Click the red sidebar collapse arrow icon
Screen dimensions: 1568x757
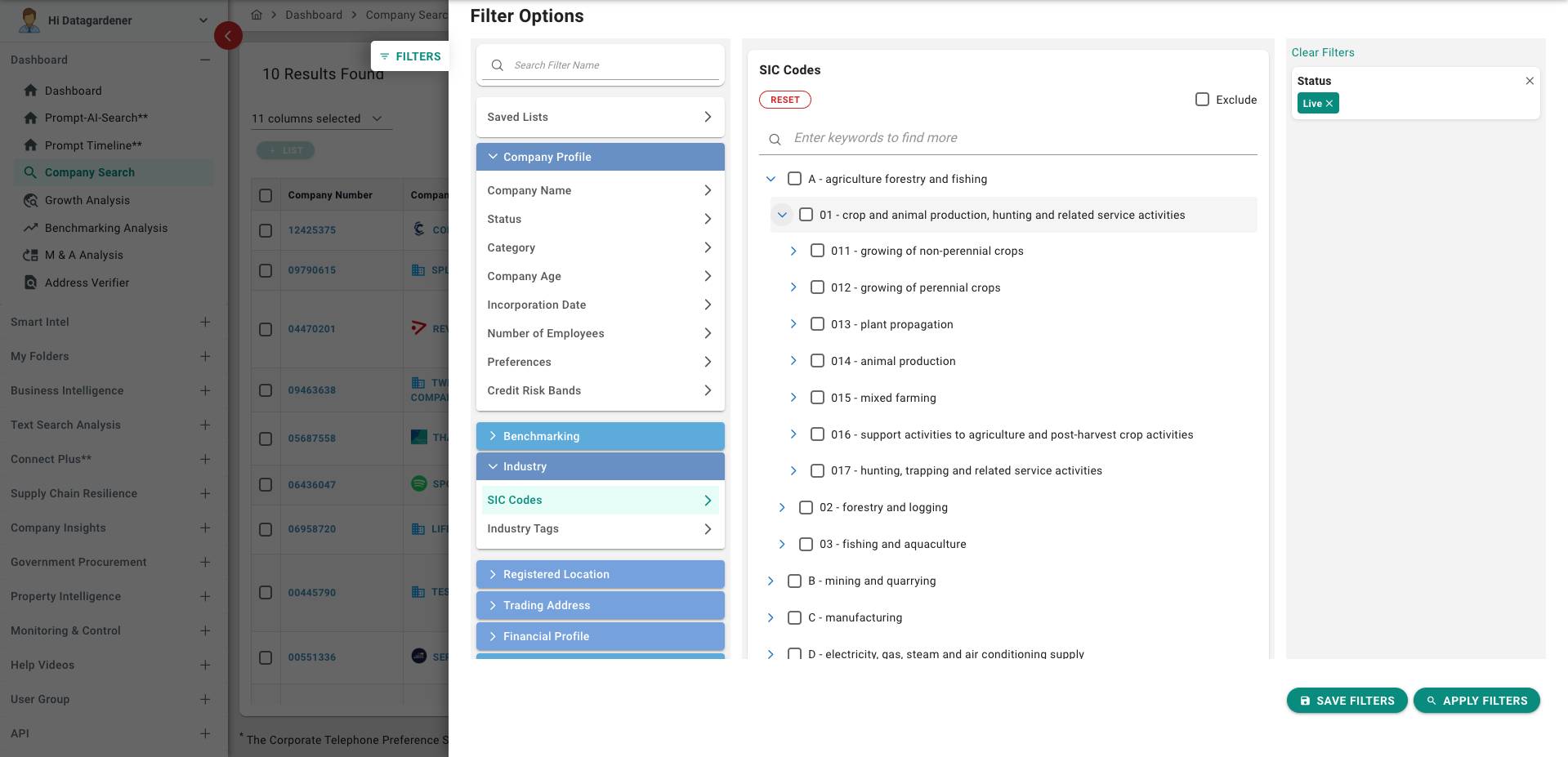tap(228, 36)
